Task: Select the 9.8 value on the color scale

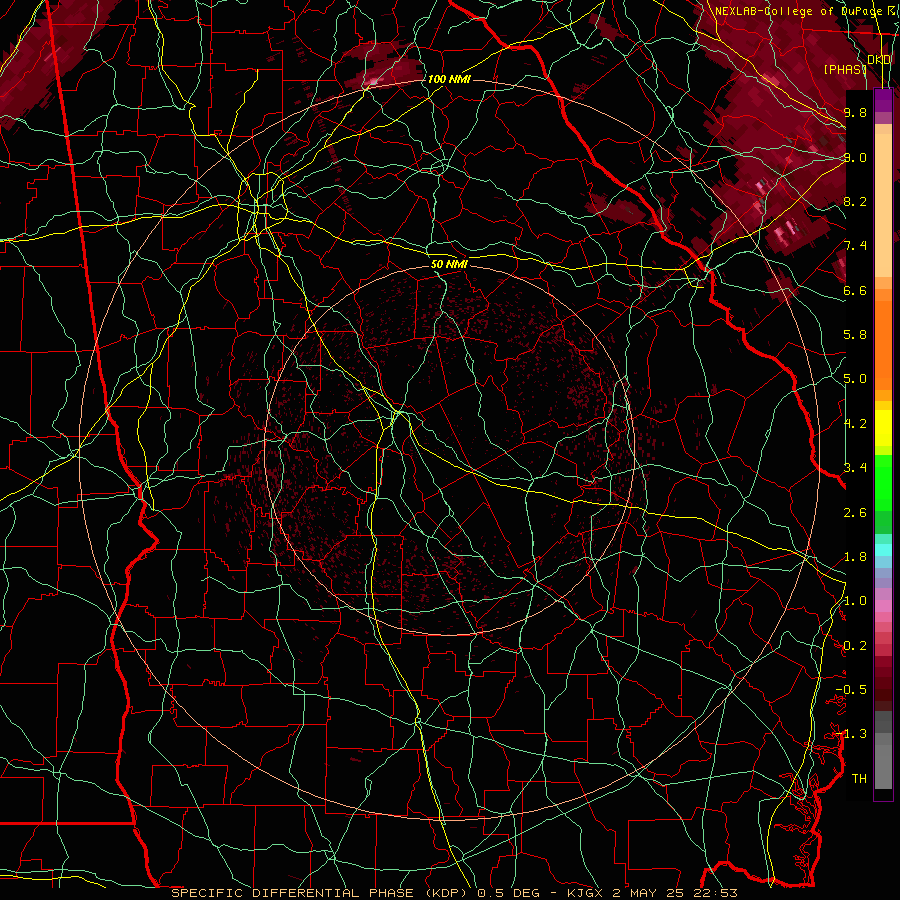Action: point(855,112)
